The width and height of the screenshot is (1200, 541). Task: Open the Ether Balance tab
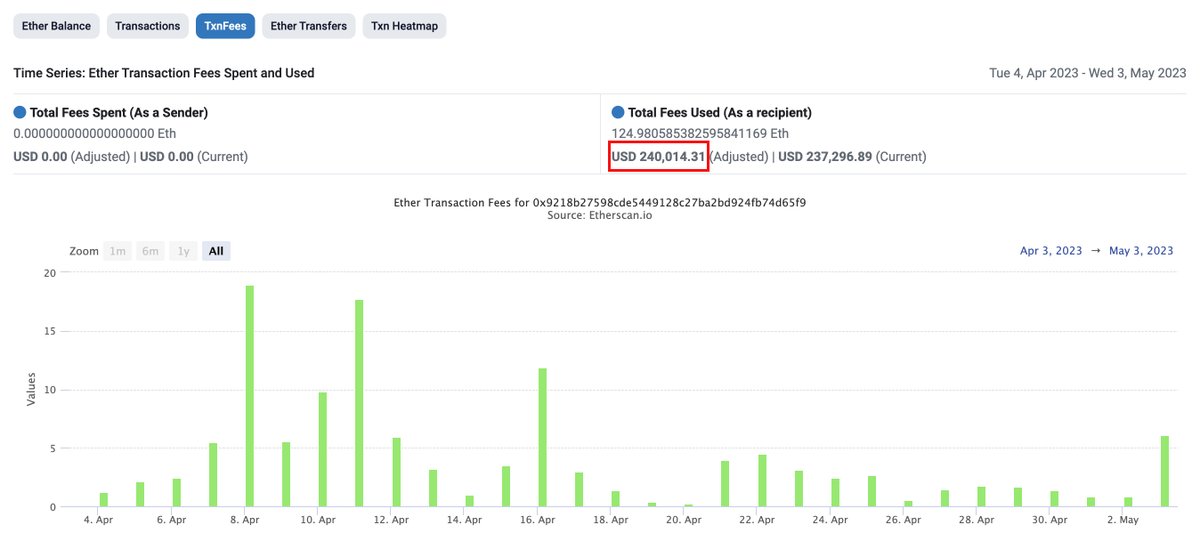point(56,26)
